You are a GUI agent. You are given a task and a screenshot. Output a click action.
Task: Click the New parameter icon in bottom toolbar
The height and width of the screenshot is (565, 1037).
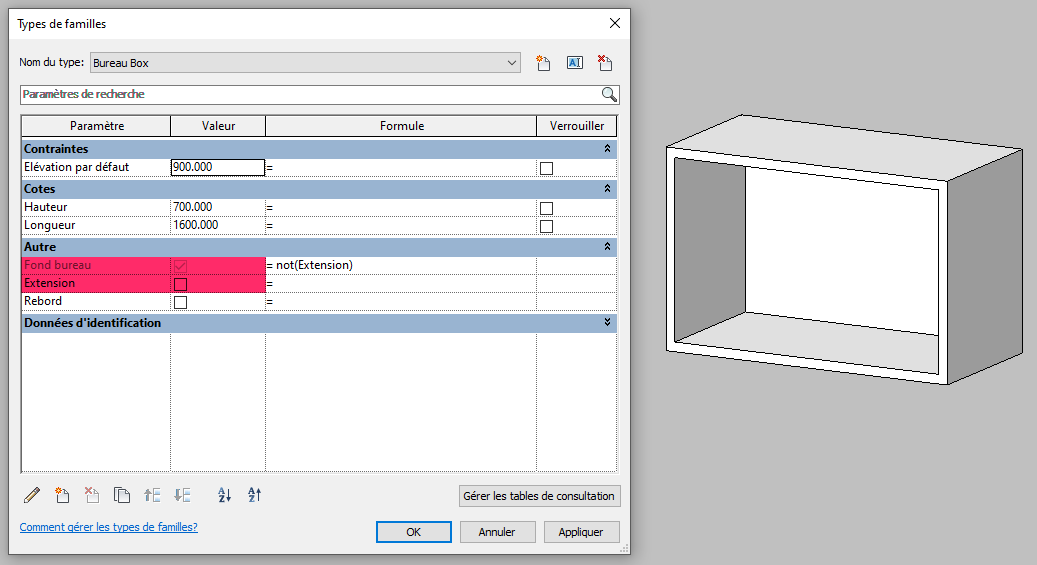pyautogui.click(x=62, y=495)
